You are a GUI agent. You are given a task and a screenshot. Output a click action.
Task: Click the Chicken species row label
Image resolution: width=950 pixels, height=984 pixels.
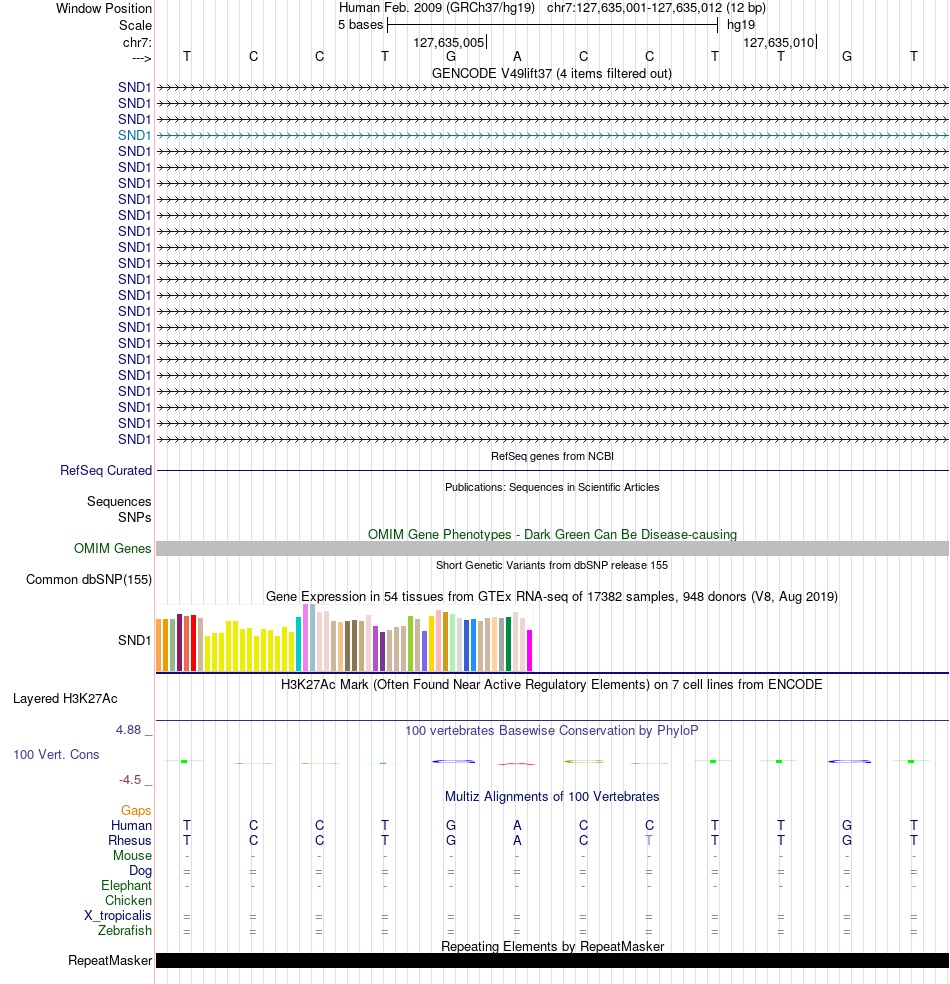[x=128, y=901]
